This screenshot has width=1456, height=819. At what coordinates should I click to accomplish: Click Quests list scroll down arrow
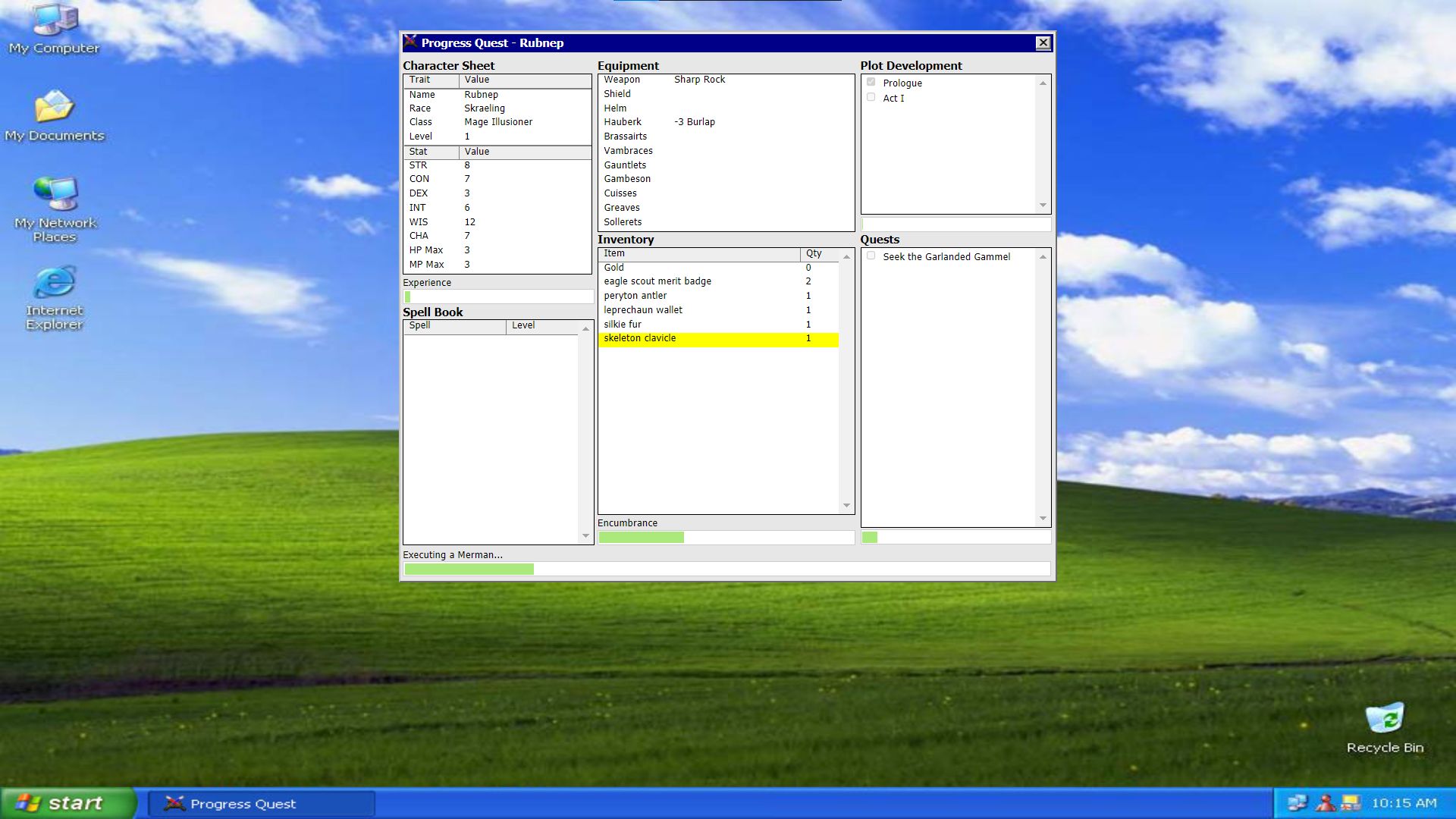[x=1043, y=519]
